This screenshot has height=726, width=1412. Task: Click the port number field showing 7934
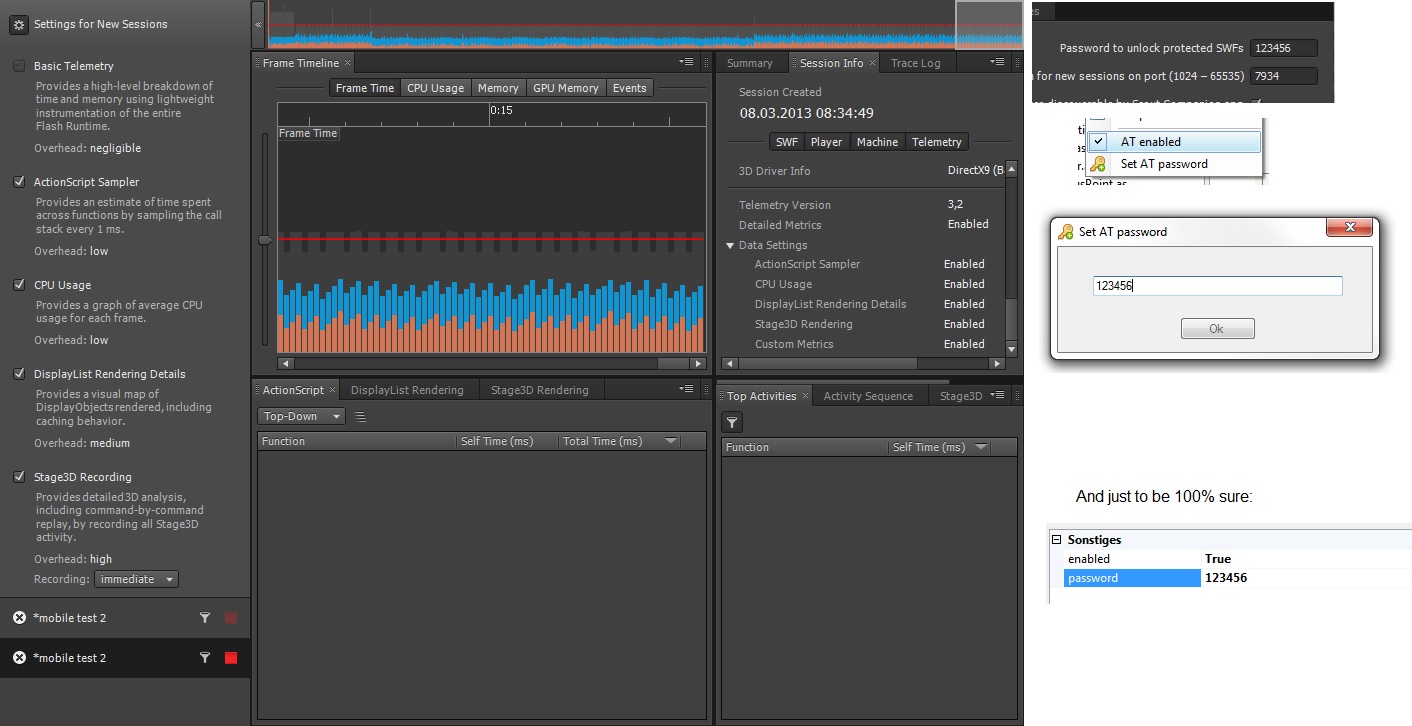click(x=1285, y=76)
